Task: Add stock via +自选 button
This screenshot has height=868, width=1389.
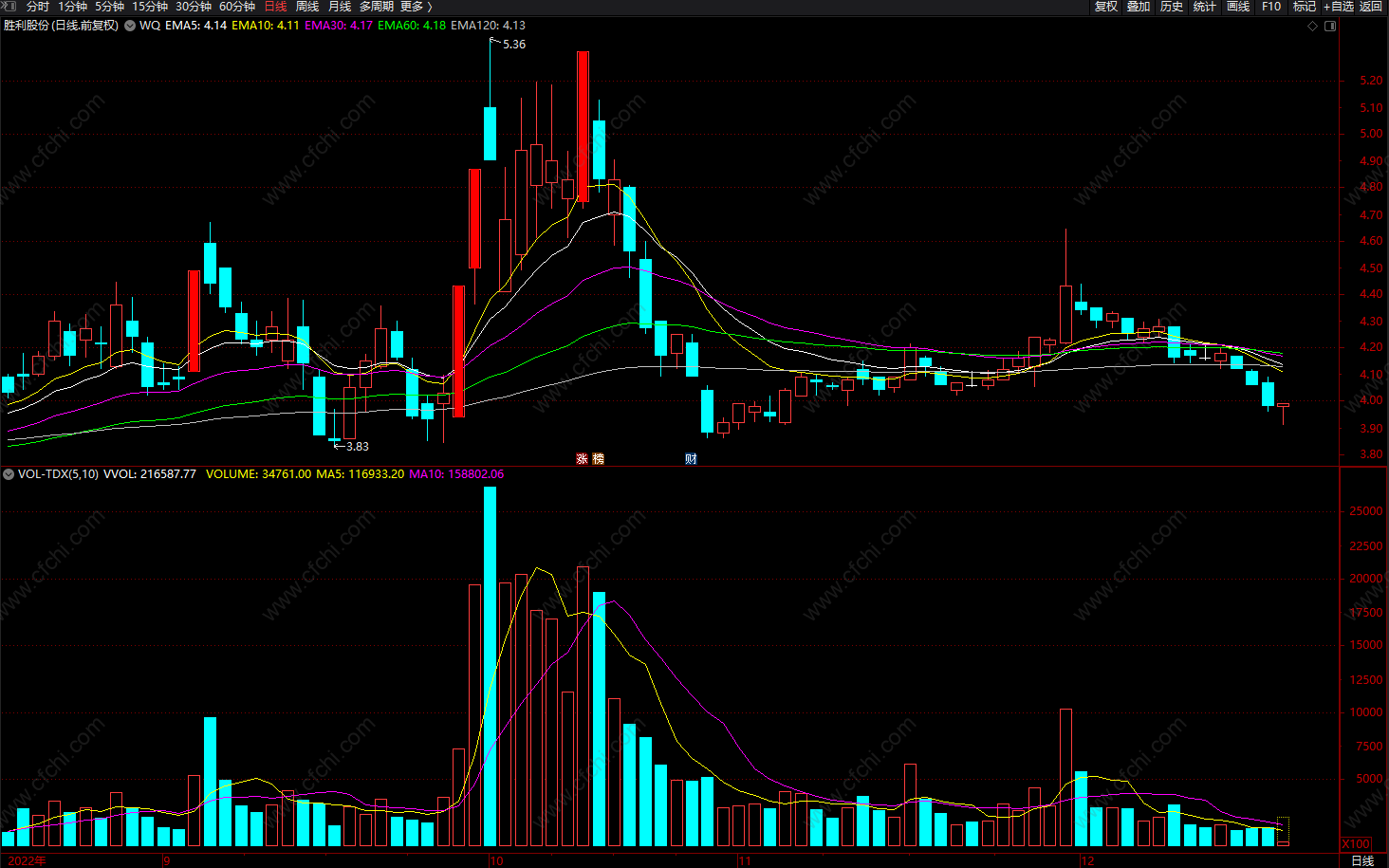Action: click(1339, 7)
